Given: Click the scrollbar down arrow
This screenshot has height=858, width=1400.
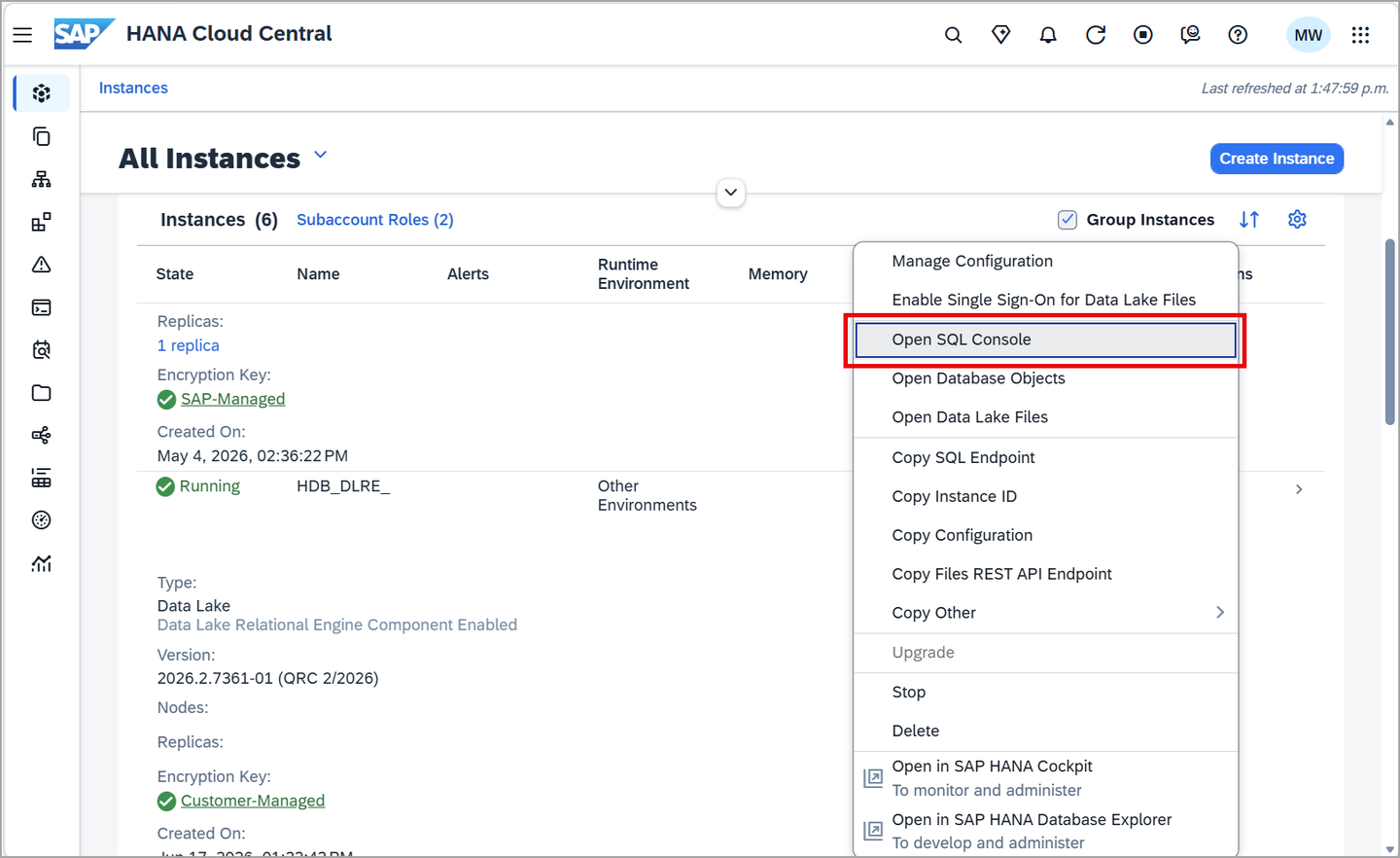Looking at the screenshot, I should tap(1390, 849).
